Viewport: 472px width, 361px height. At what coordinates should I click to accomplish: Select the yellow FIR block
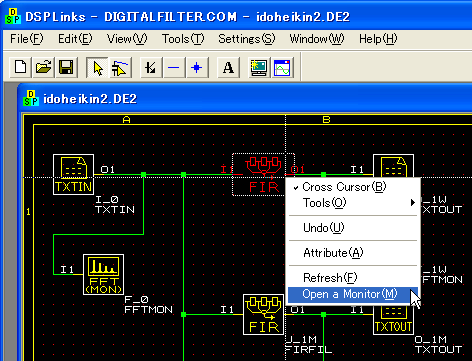263,314
